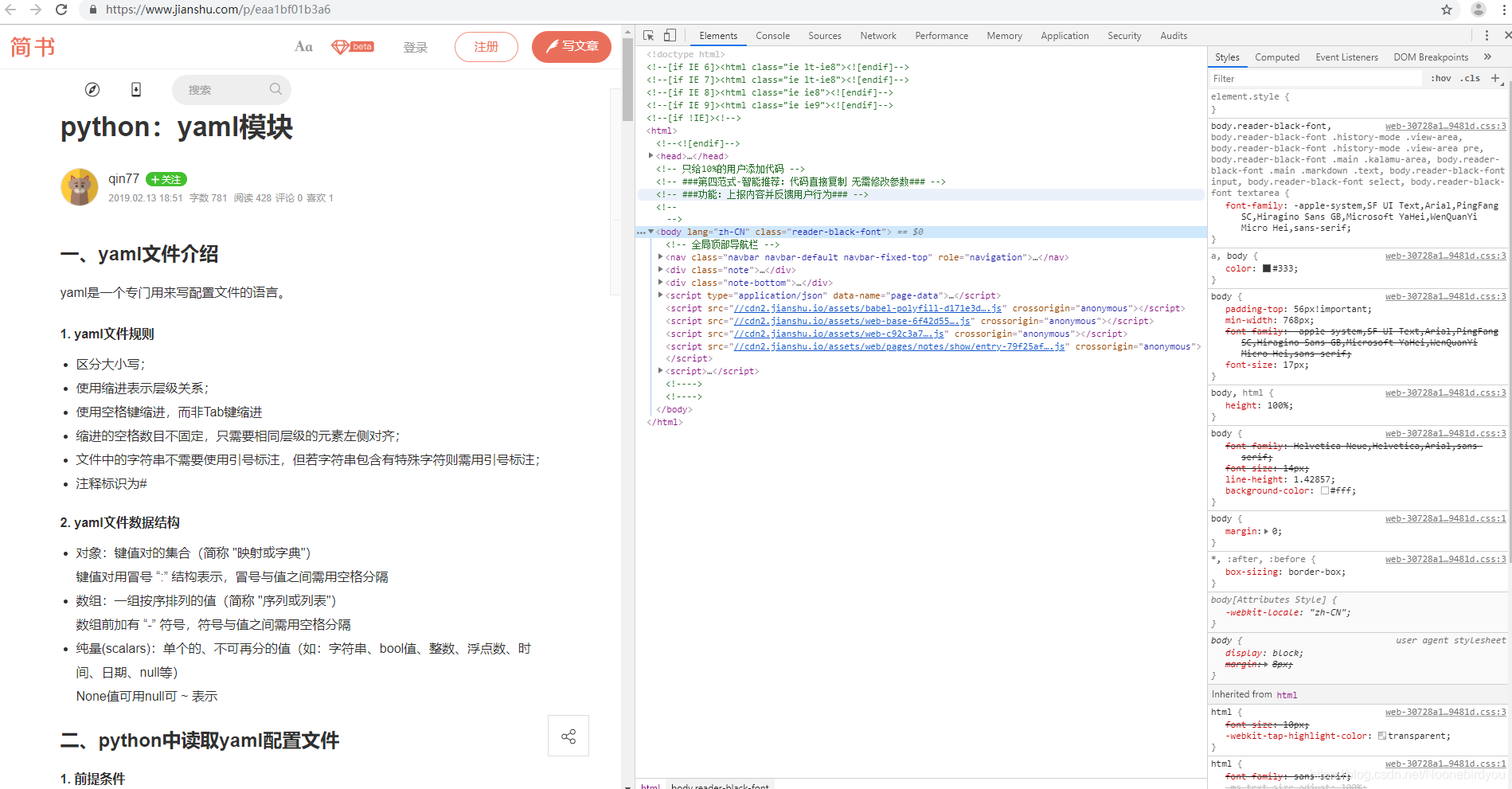Select the DOM Breakpoints pane tab
Screen dimensions: 1512x789
[x=1431, y=57]
